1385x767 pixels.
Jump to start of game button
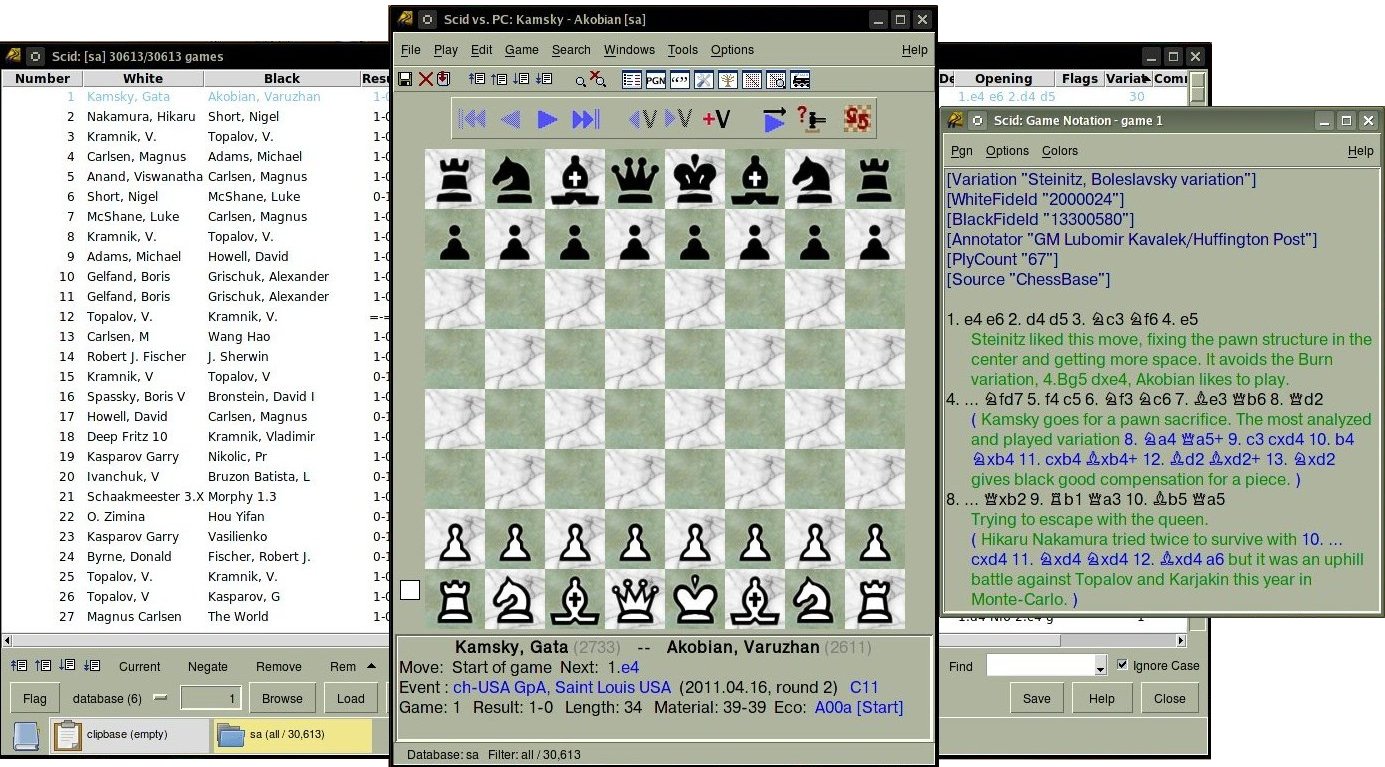pos(472,119)
